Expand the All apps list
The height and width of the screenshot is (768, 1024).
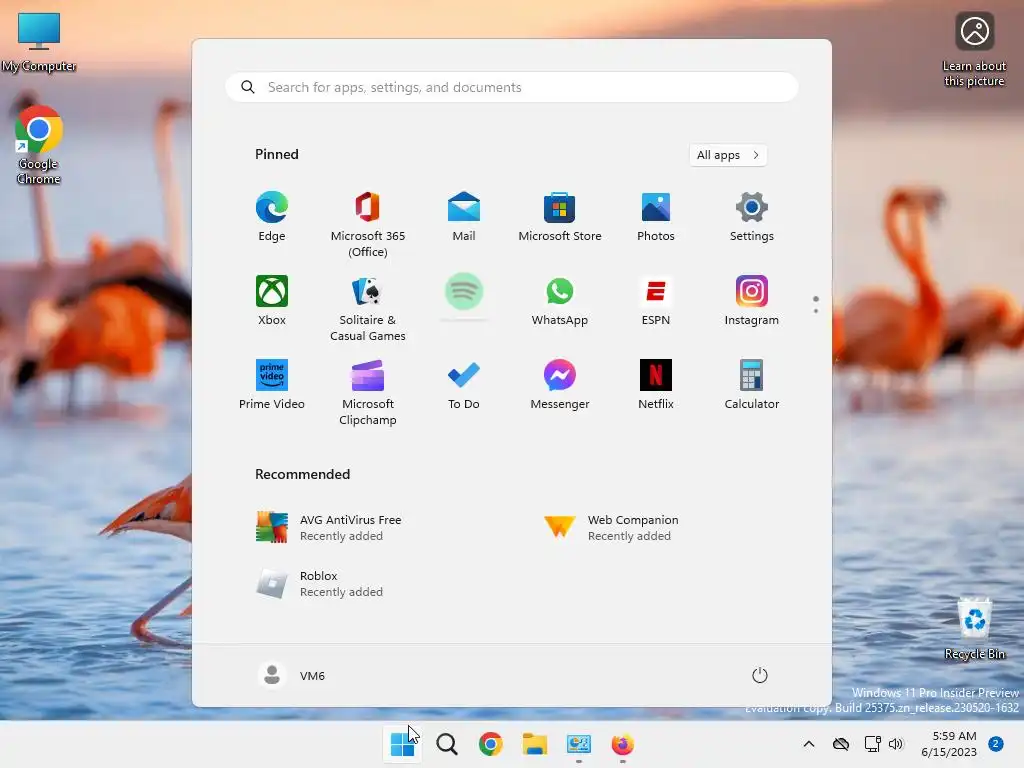[728, 155]
